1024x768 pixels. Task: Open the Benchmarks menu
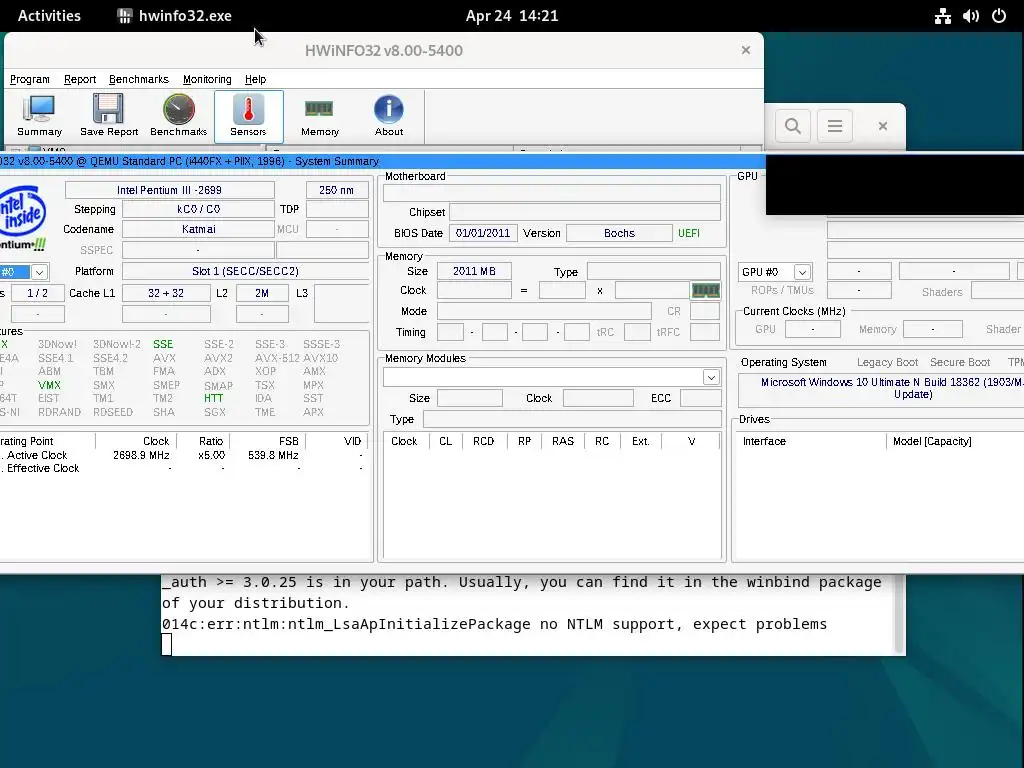coord(138,79)
